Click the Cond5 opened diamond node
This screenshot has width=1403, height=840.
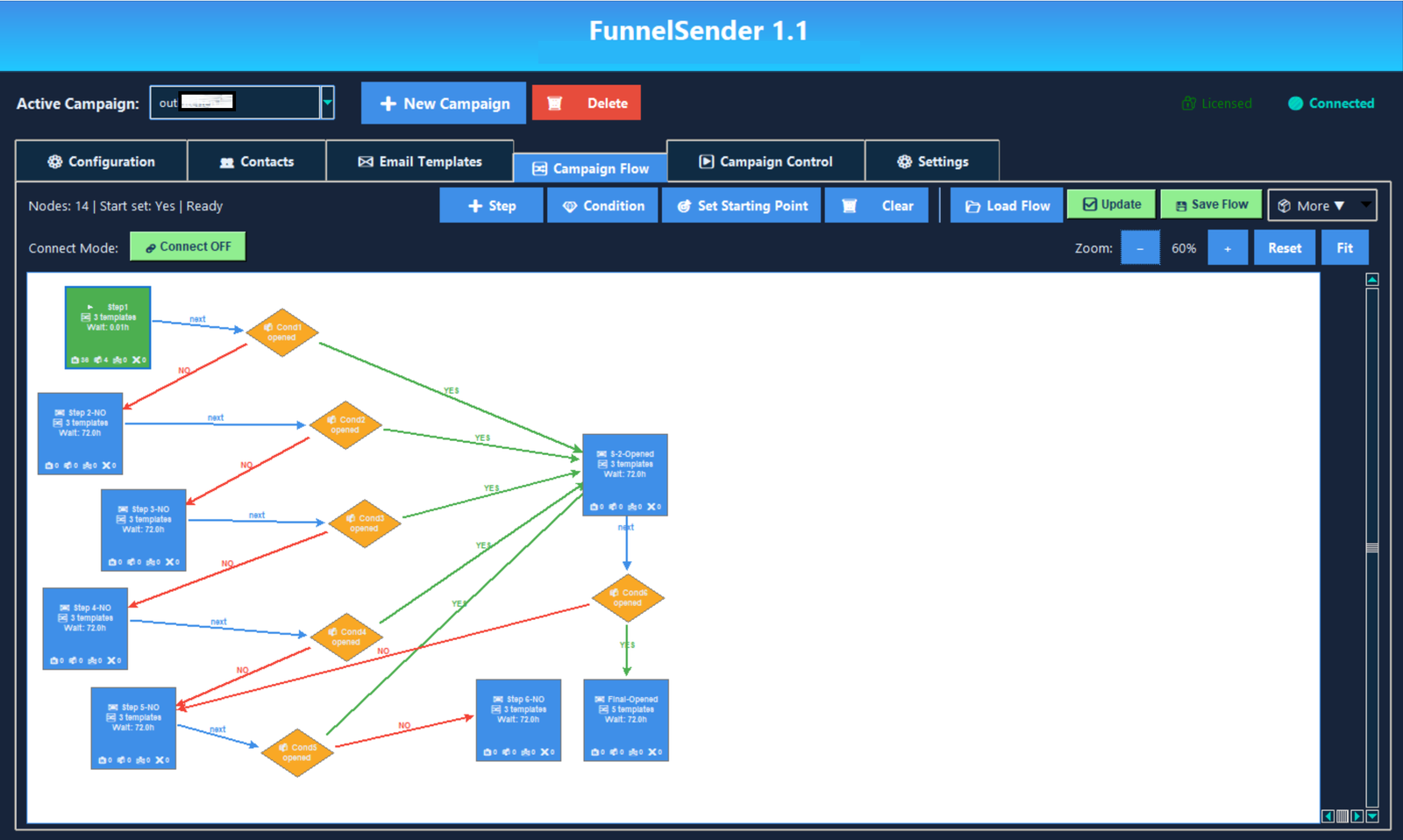[297, 752]
